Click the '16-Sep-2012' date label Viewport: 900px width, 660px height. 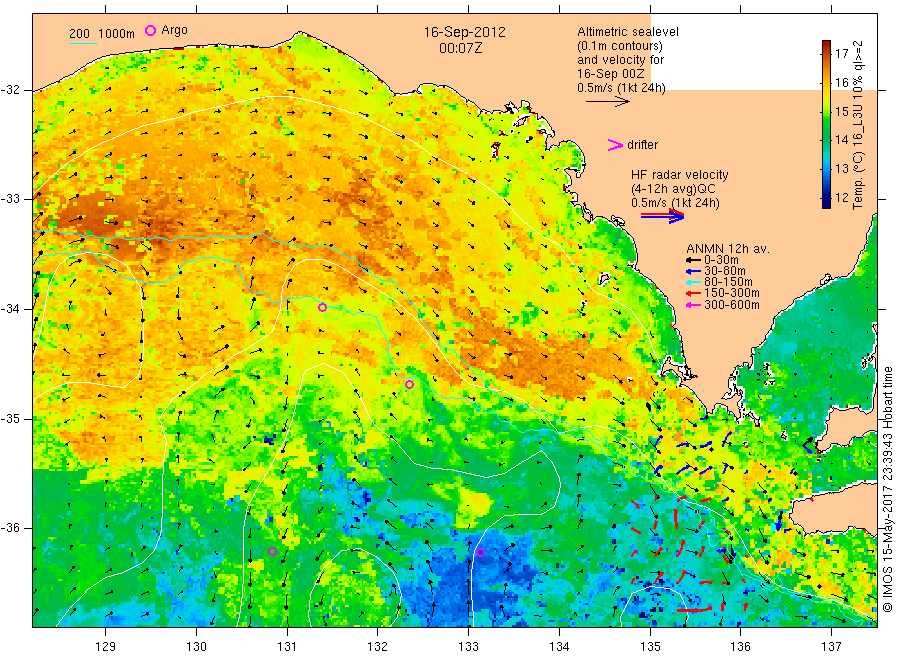click(x=464, y=32)
